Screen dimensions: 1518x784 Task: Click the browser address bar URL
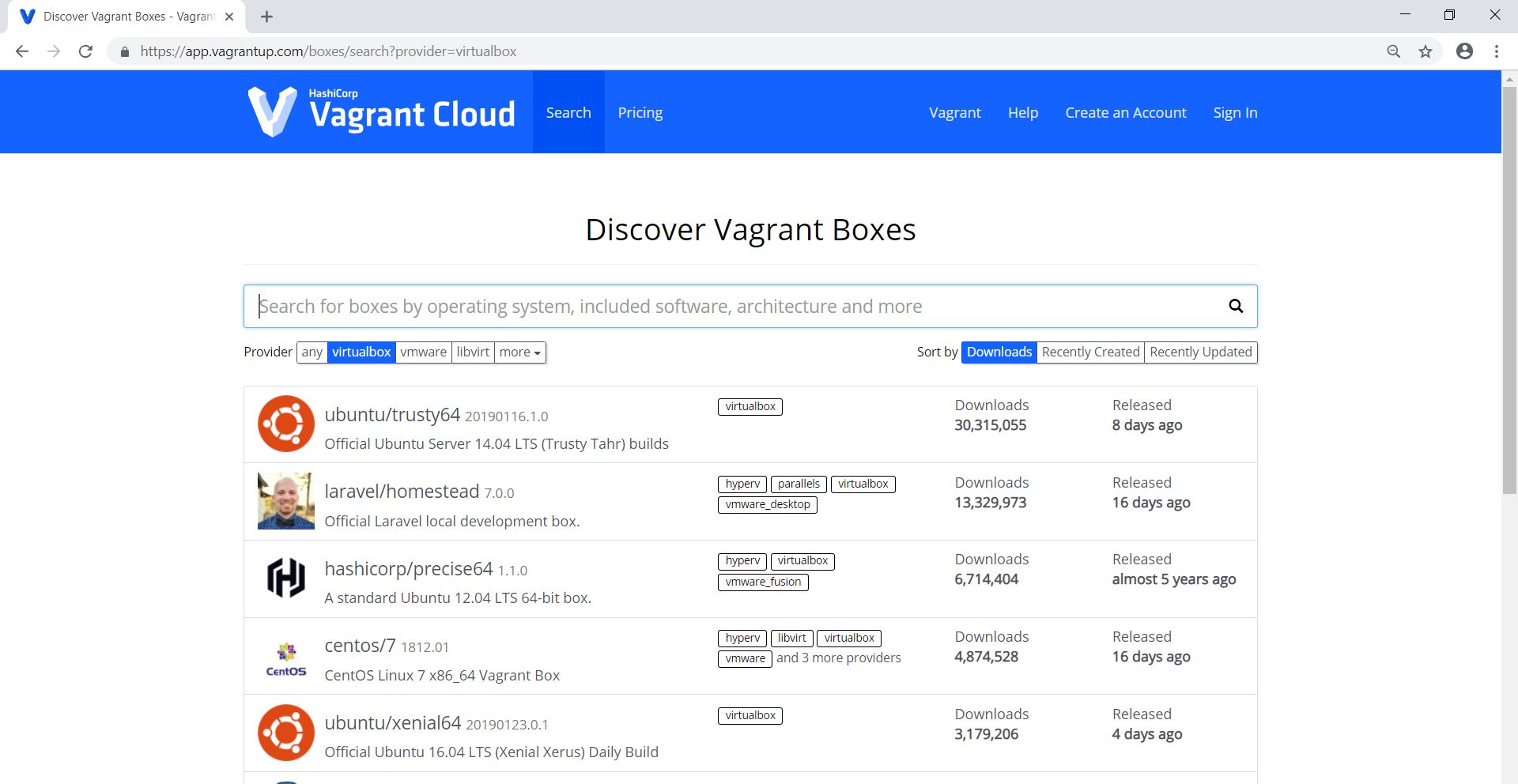(x=328, y=51)
